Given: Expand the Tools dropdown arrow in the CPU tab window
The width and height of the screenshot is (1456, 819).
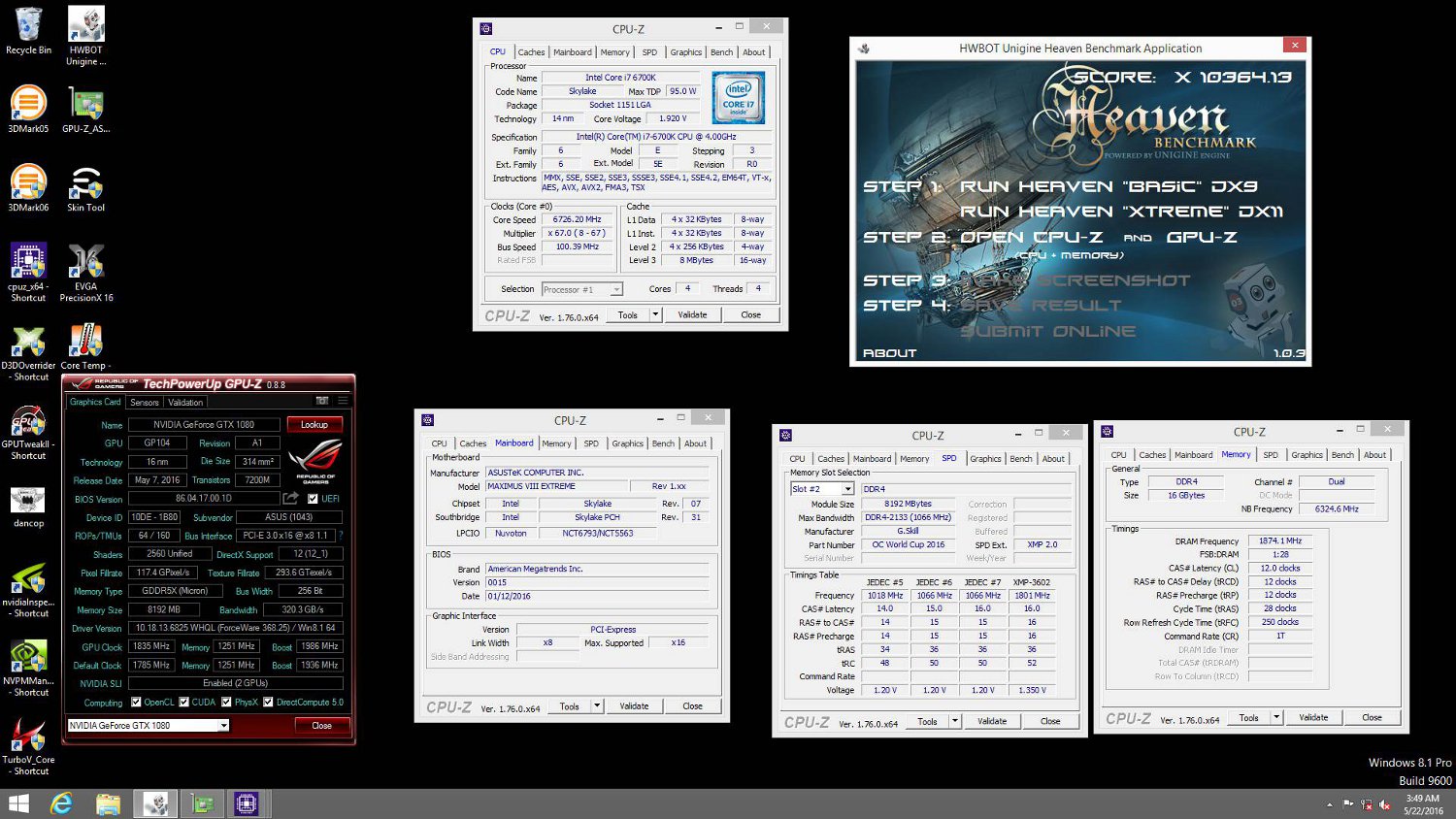Looking at the screenshot, I should tap(655, 314).
